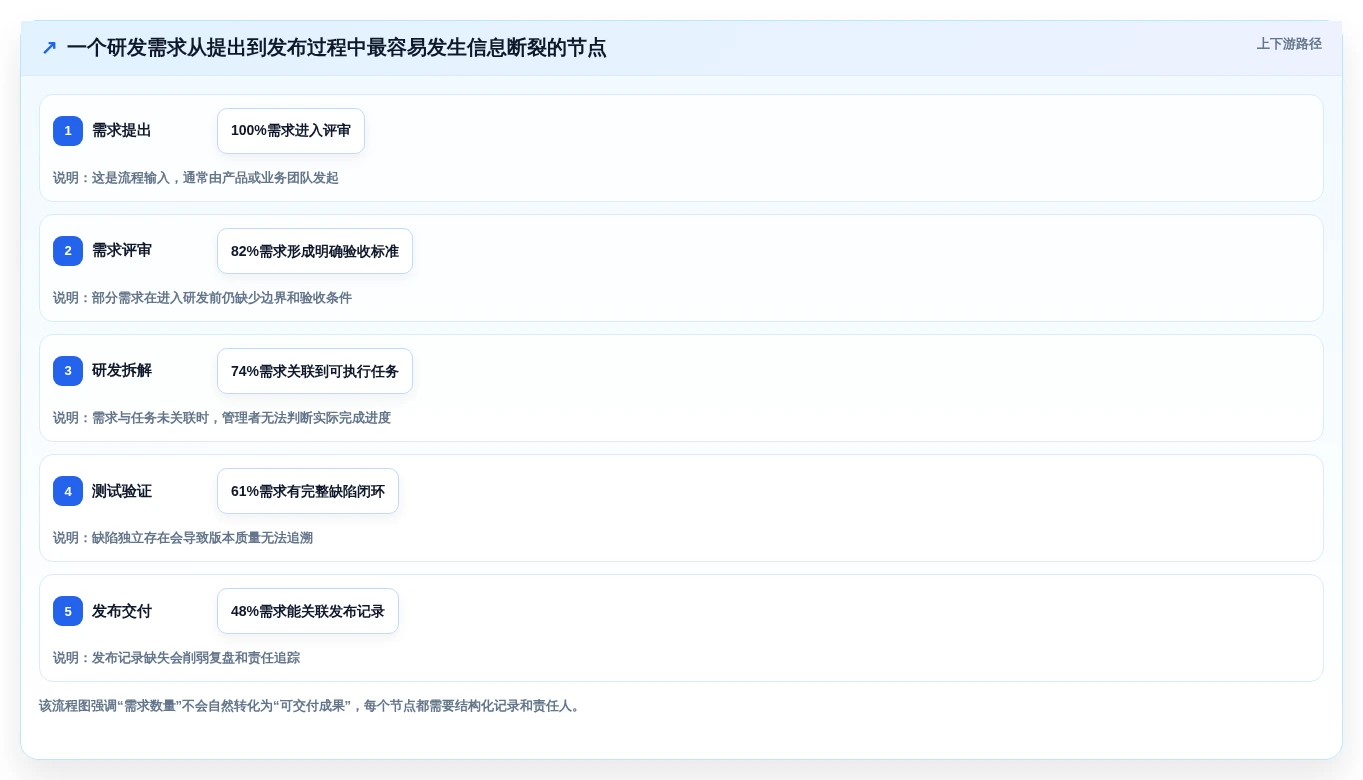This screenshot has width=1363, height=780.
Task: Click the note 说明：这是流程输入，通常由产品或业务团队发起
Action: coord(196,178)
